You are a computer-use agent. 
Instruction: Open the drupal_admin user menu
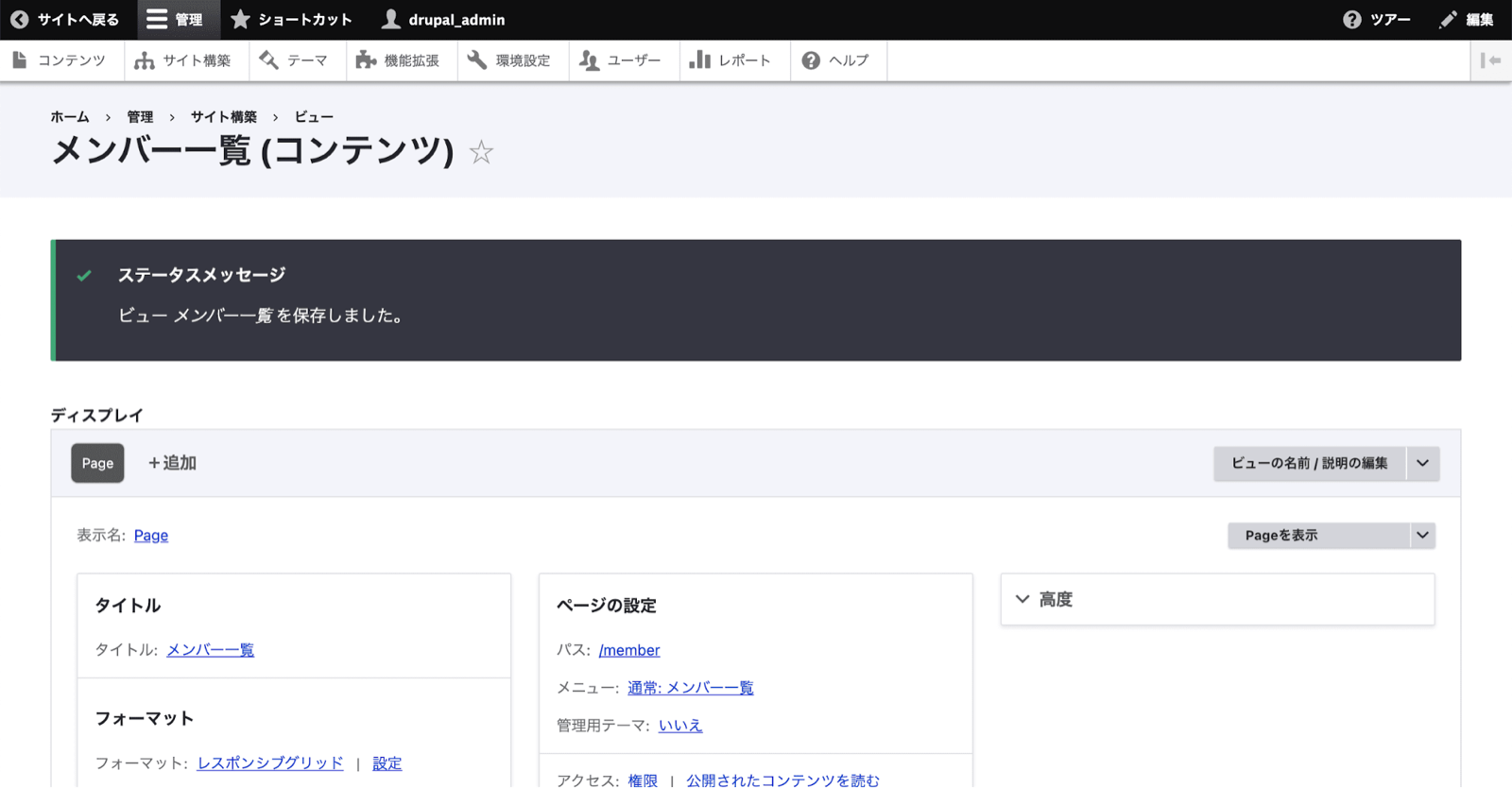pos(443,20)
